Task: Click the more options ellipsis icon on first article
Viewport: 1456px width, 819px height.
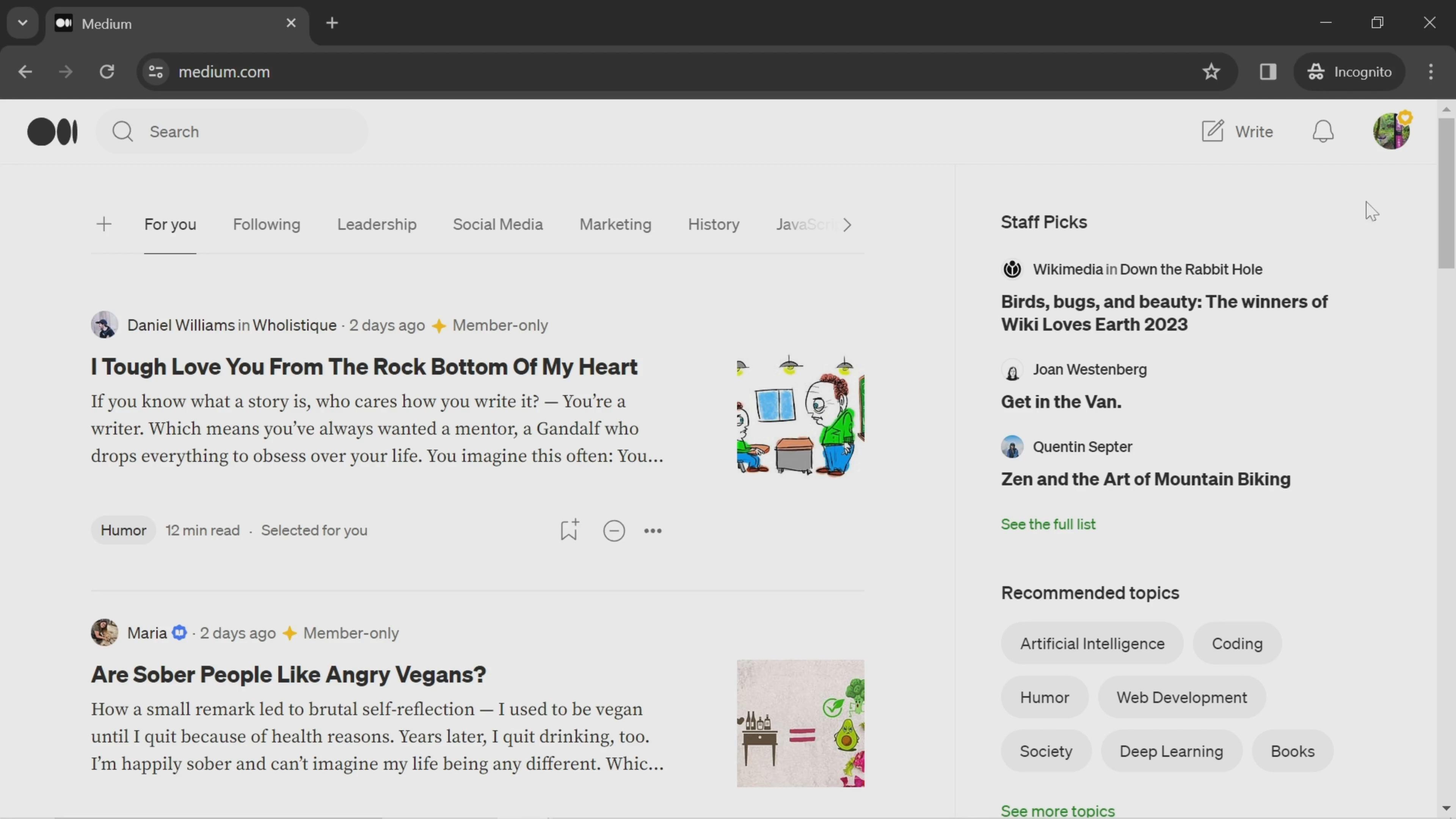Action: pos(652,530)
